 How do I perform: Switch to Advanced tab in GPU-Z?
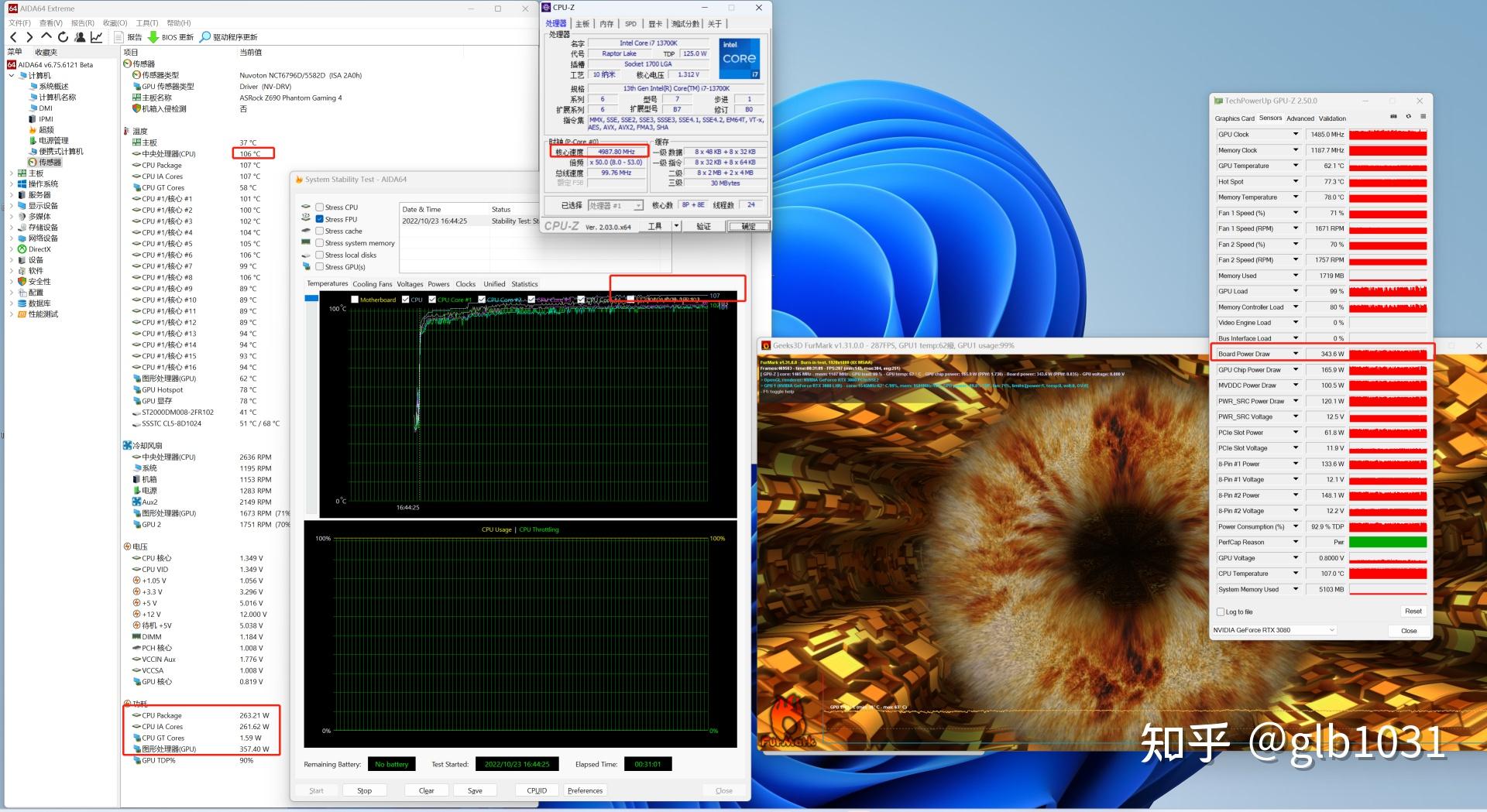pos(1300,118)
